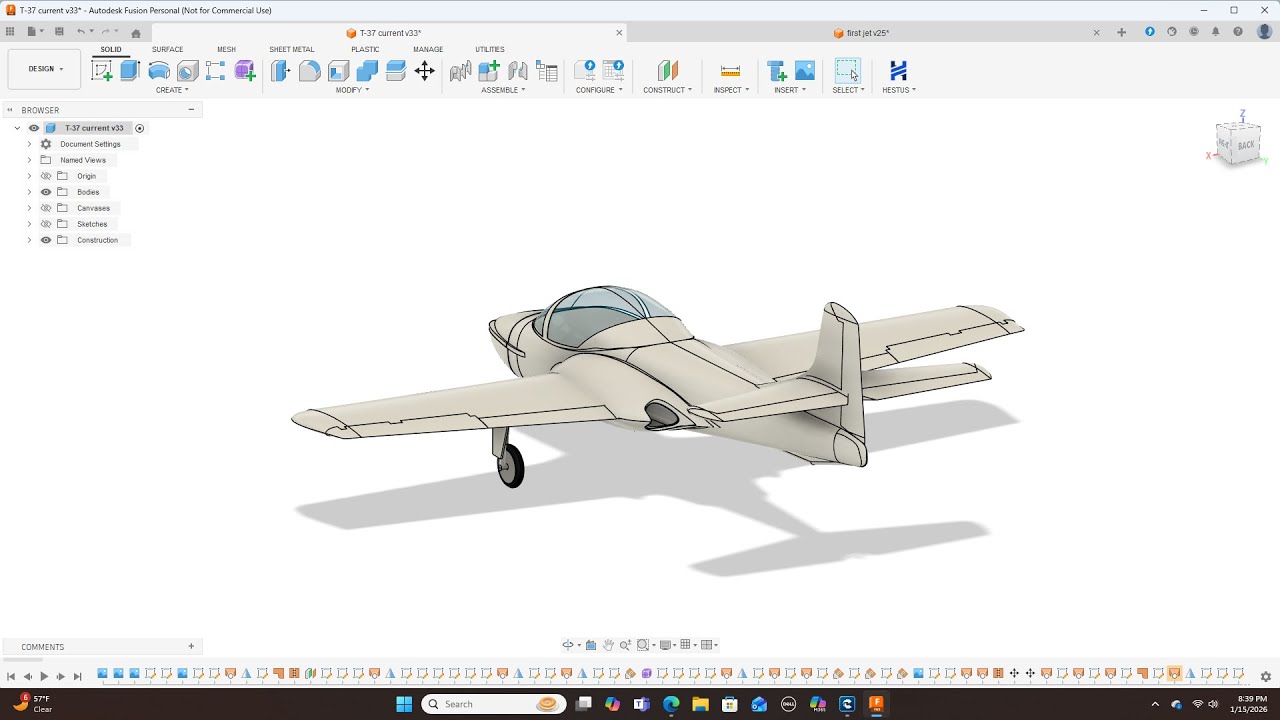Select the Create Sketch tool icon

(x=101, y=70)
